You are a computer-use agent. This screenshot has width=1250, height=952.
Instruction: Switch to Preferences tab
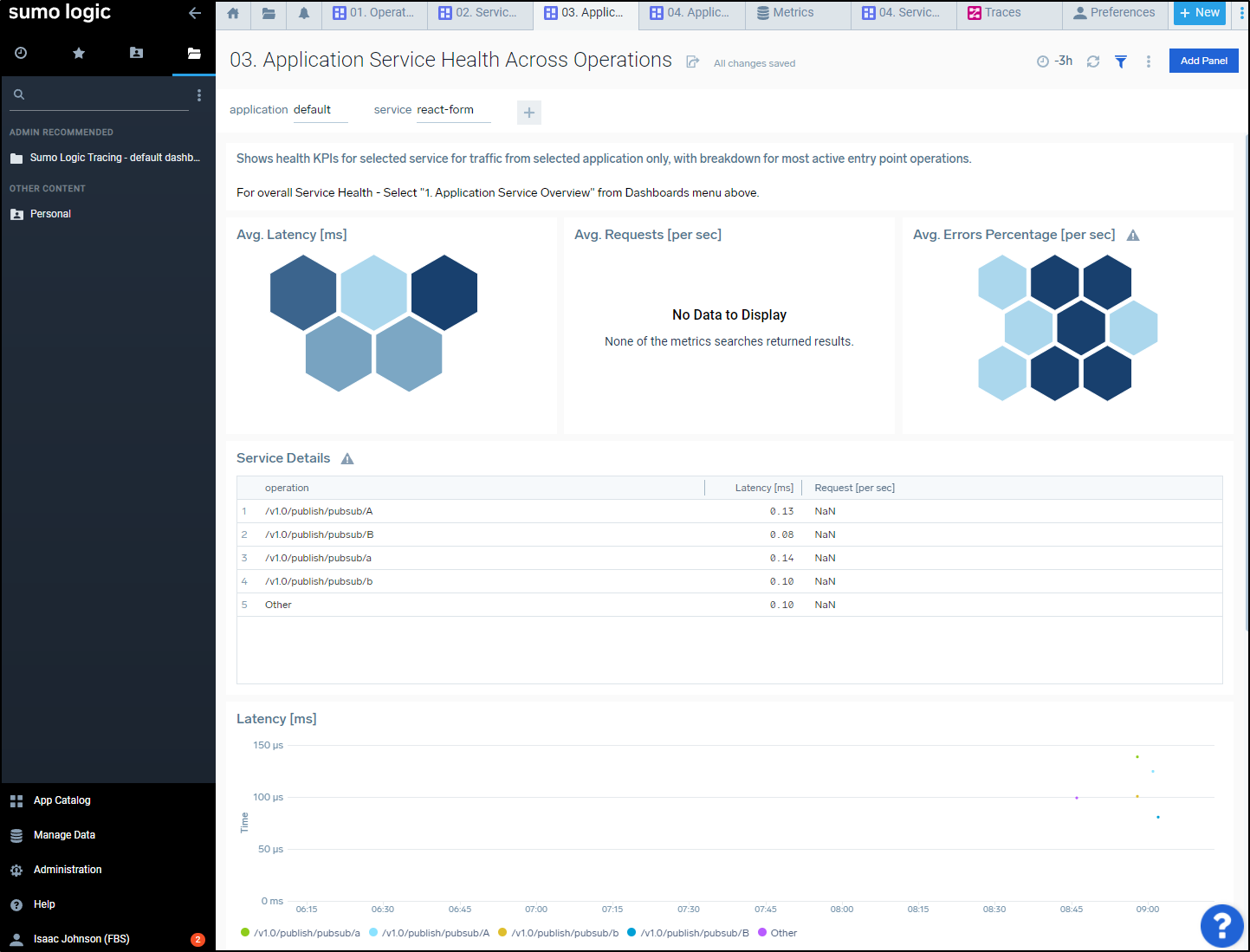tap(1114, 13)
